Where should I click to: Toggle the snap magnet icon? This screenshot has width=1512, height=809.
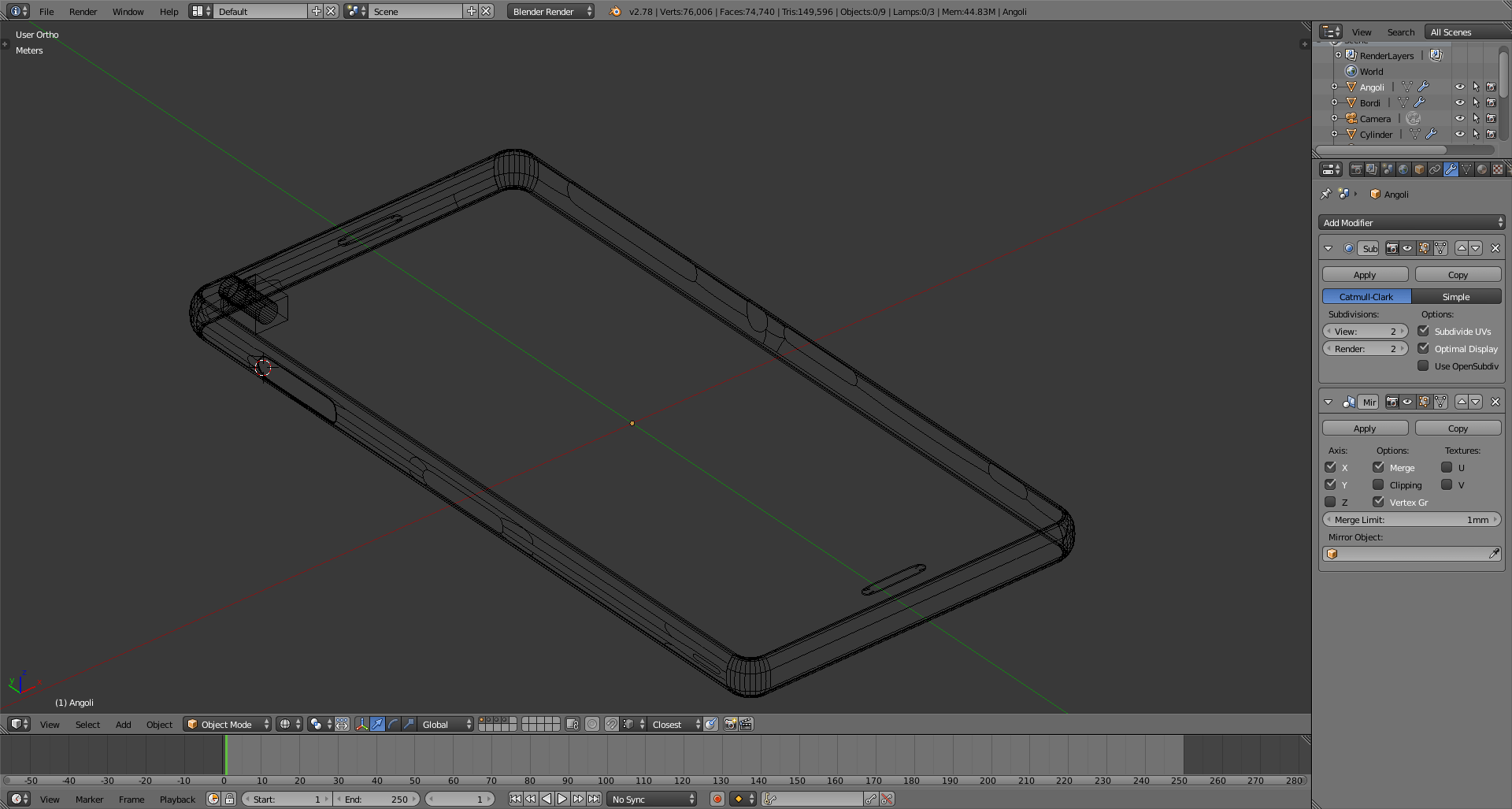click(x=612, y=724)
